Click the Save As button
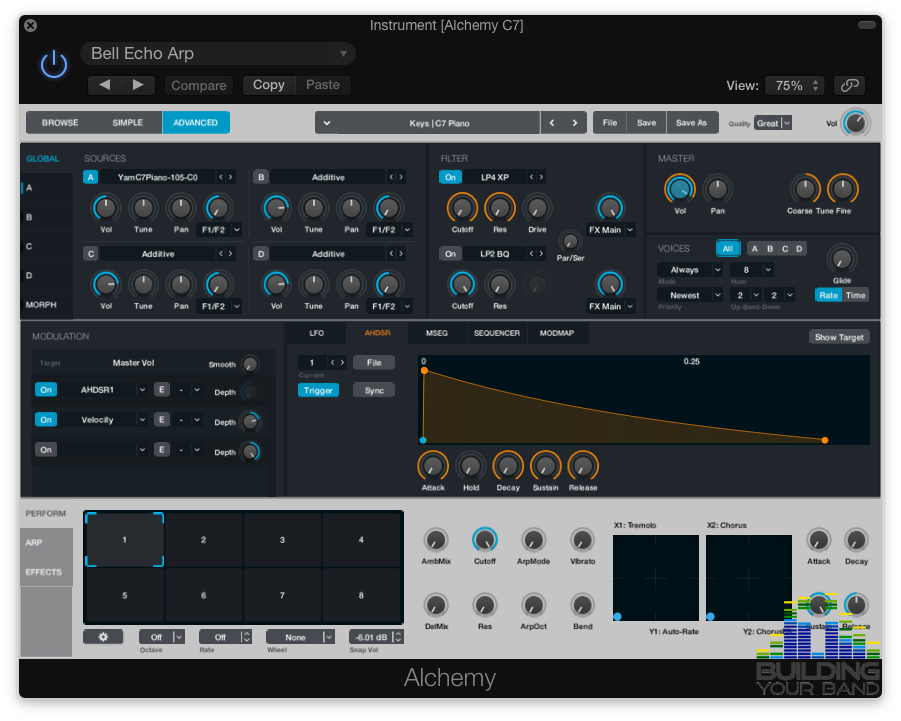 pyautogui.click(x=691, y=123)
